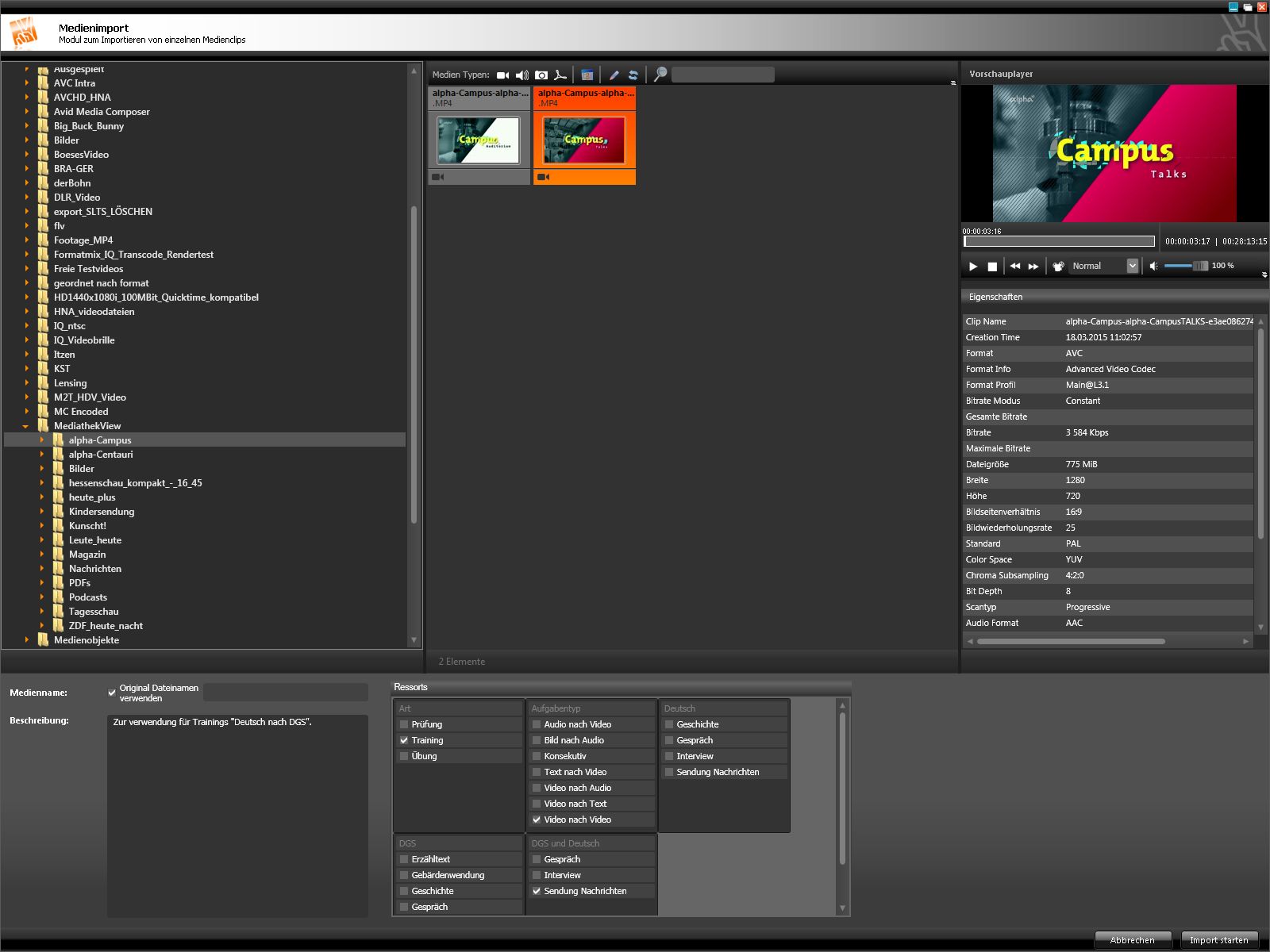The width and height of the screenshot is (1270, 952).
Task: Stop playback in the preview player
Action: (992, 267)
